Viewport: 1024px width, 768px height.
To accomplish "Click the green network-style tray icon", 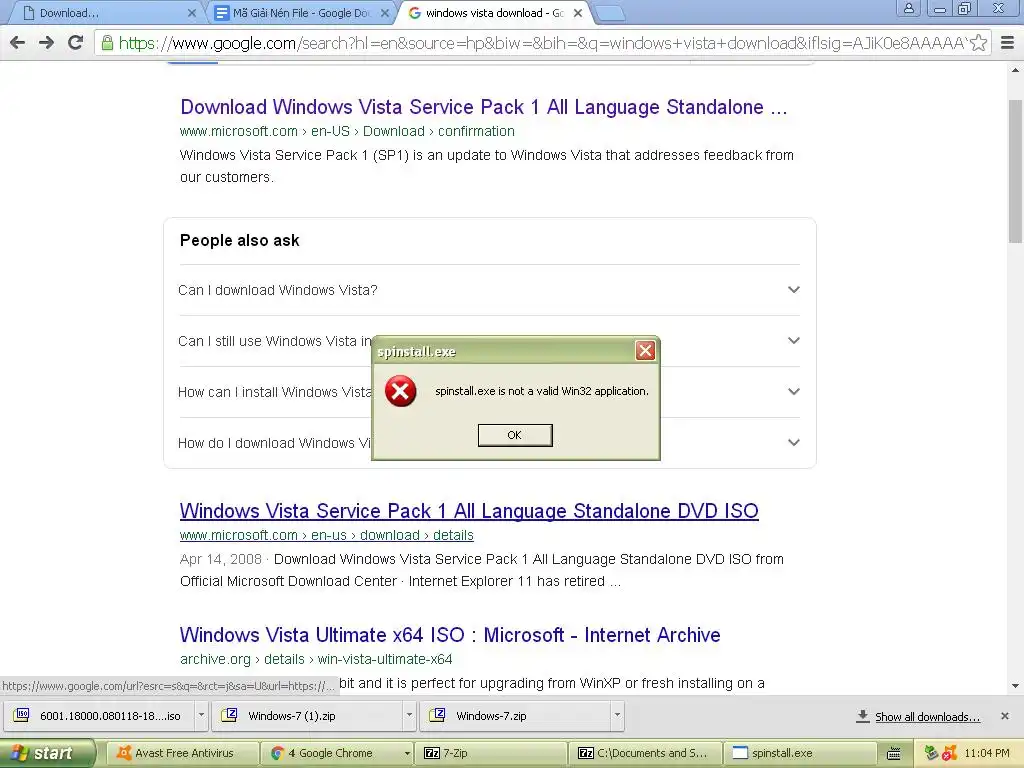I will (931, 753).
